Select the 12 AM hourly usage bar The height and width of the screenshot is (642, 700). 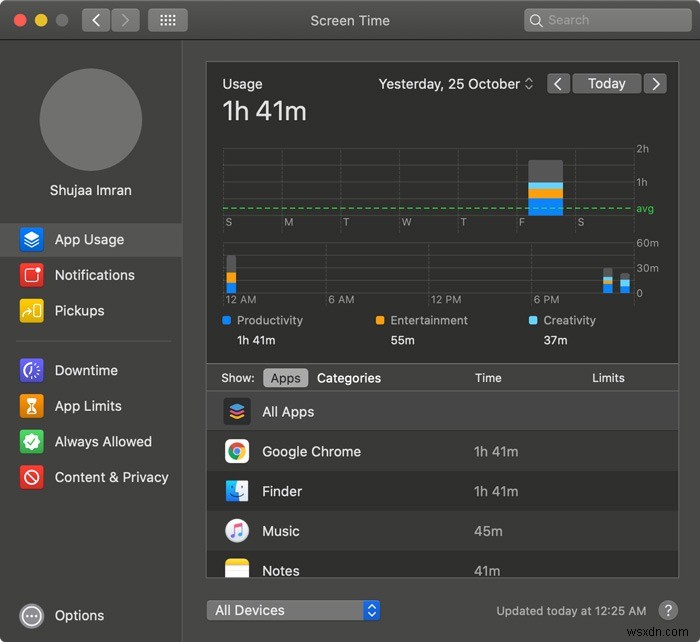pyautogui.click(x=231, y=274)
